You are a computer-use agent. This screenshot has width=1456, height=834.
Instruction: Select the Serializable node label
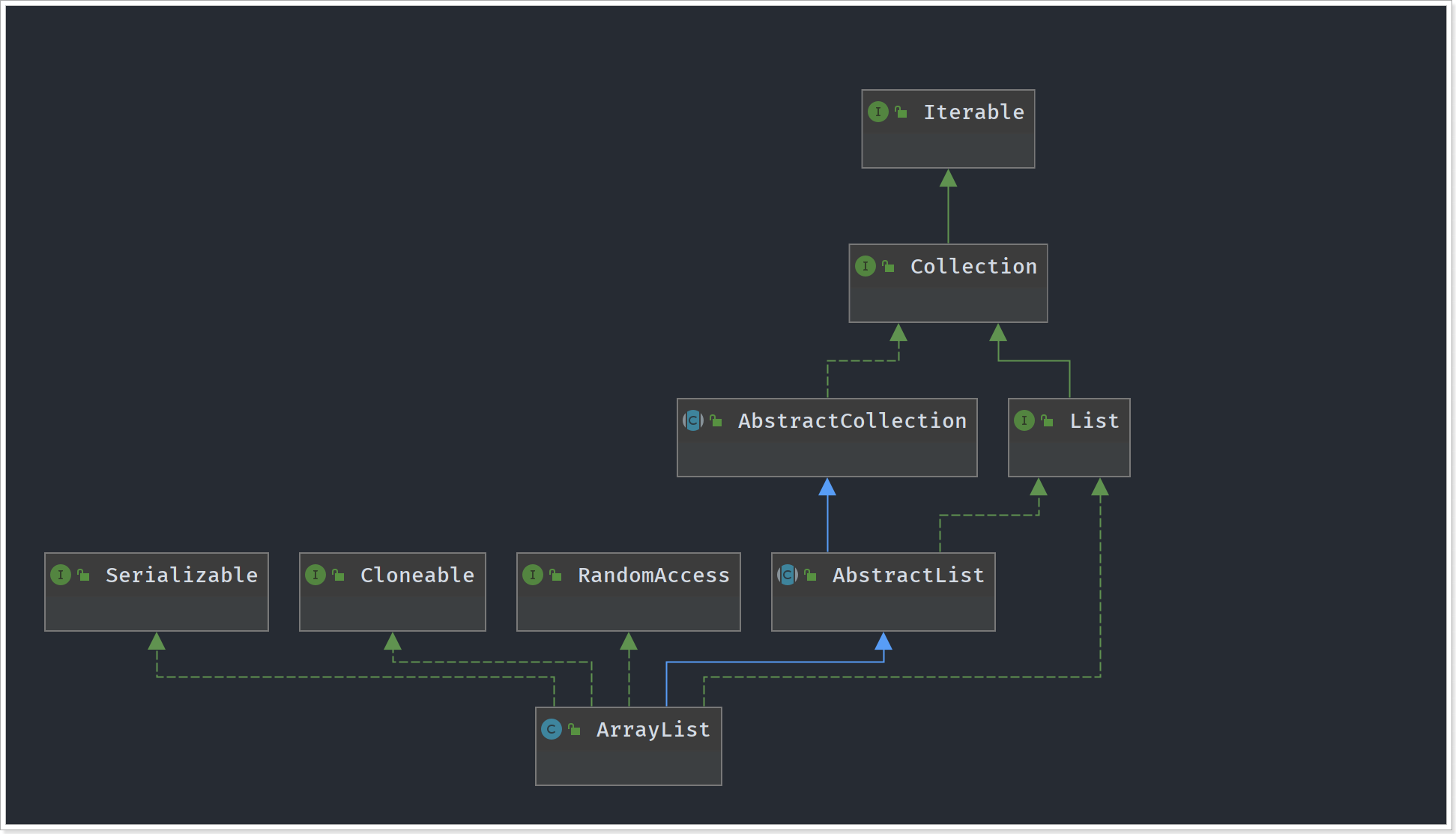coord(181,575)
